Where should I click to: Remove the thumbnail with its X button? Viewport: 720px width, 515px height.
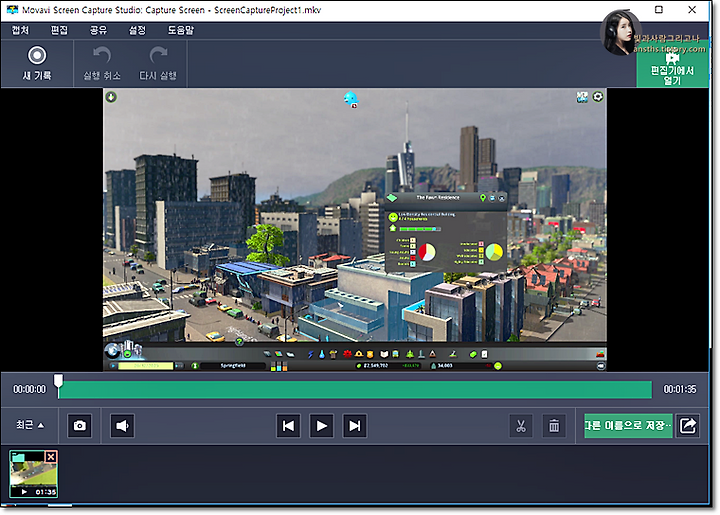point(51,456)
